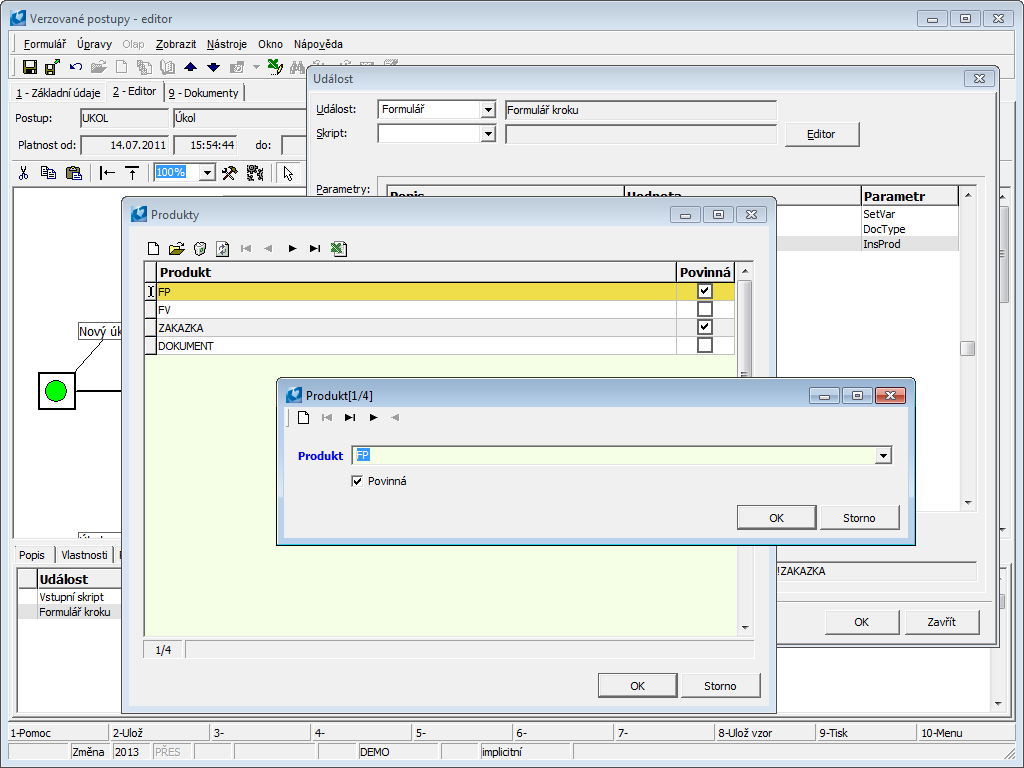The image size is (1024, 768).
Task: Open the 100% zoom dropdown
Action: coord(207,173)
